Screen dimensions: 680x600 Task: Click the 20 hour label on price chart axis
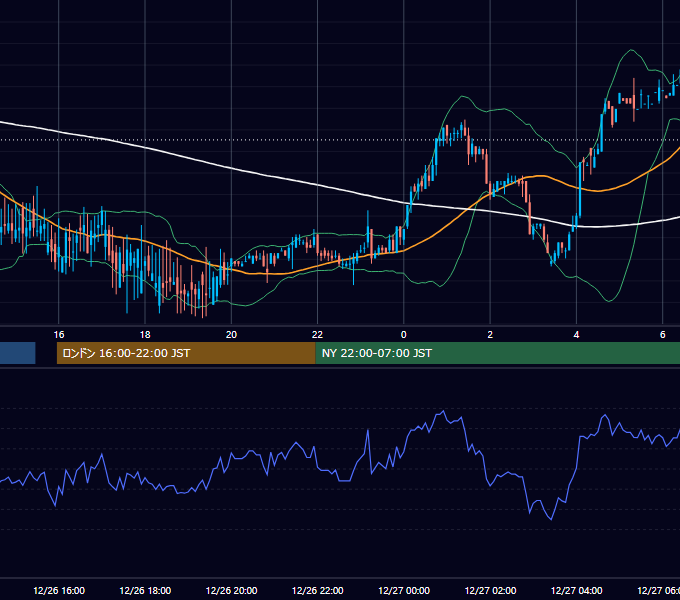(x=231, y=335)
